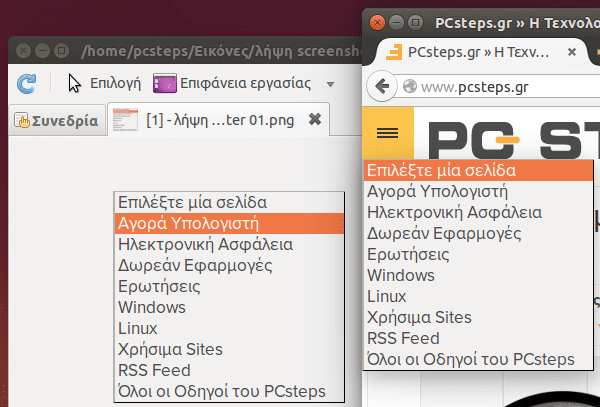Close the PCsteps.gr browser tab

pyautogui.click(x=572, y=52)
